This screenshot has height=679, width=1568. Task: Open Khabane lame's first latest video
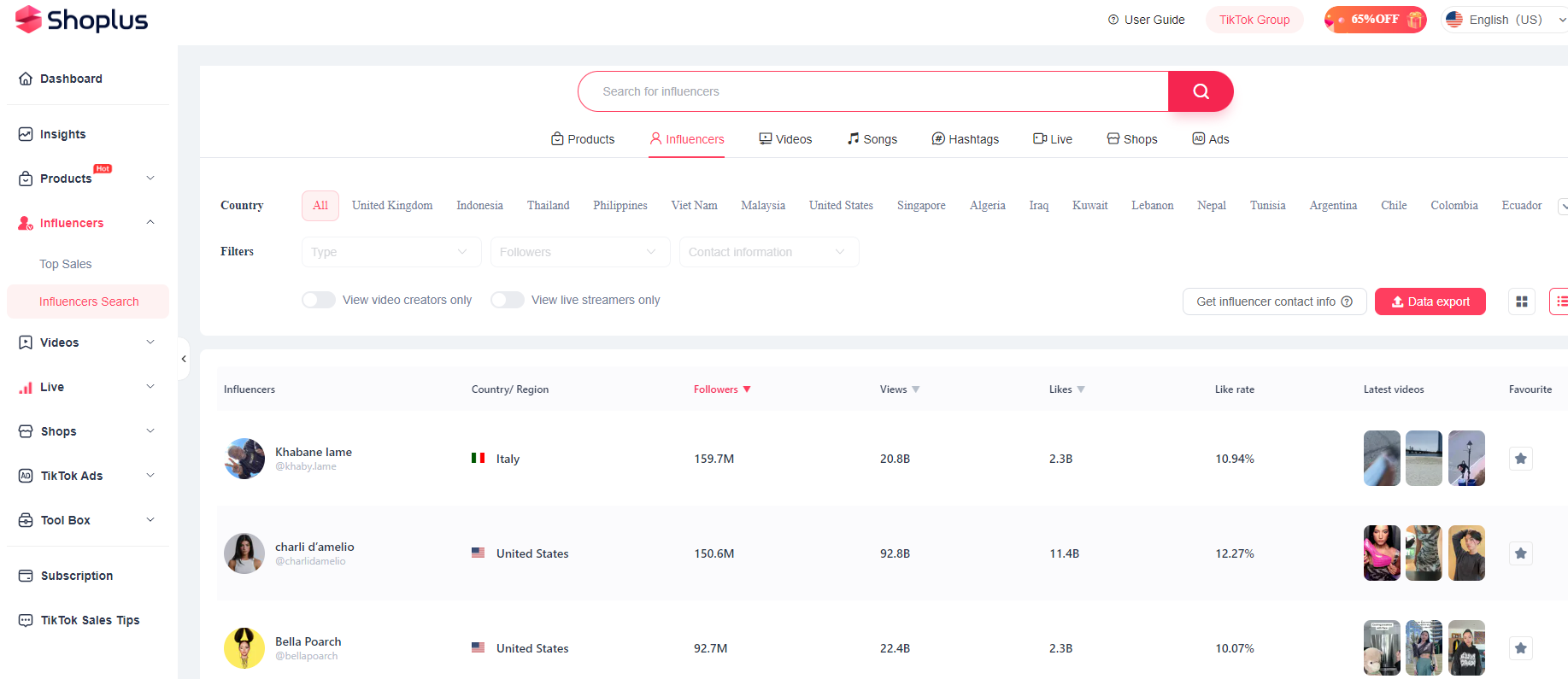pos(1382,459)
